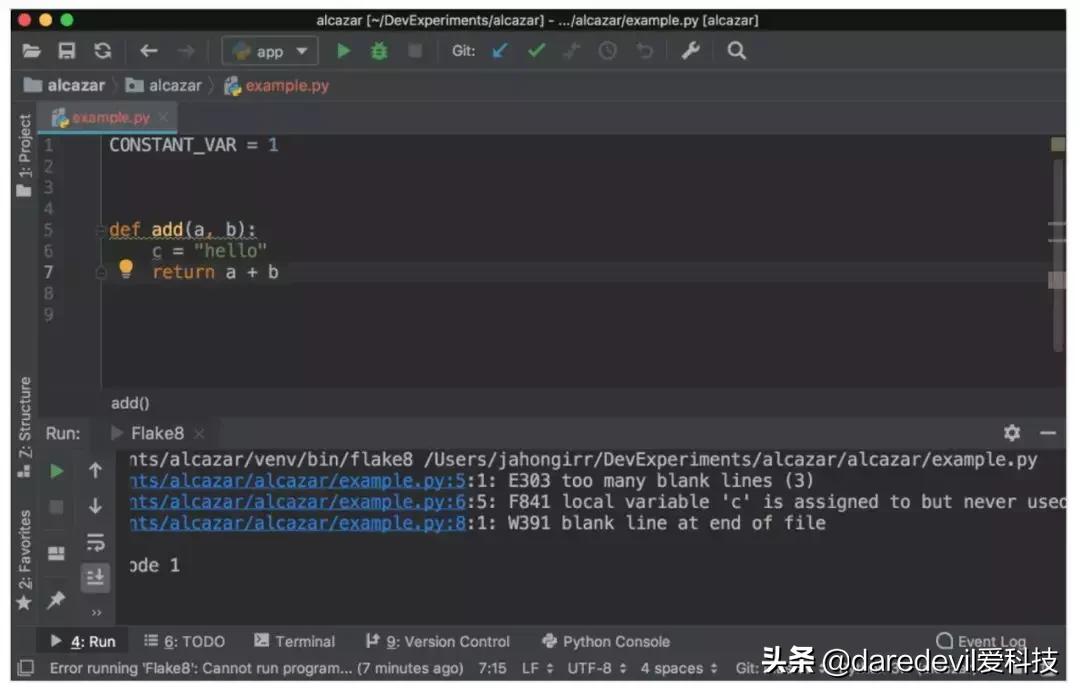Run the app configuration with green play icon
This screenshot has height=696, width=1080.
coord(344,50)
